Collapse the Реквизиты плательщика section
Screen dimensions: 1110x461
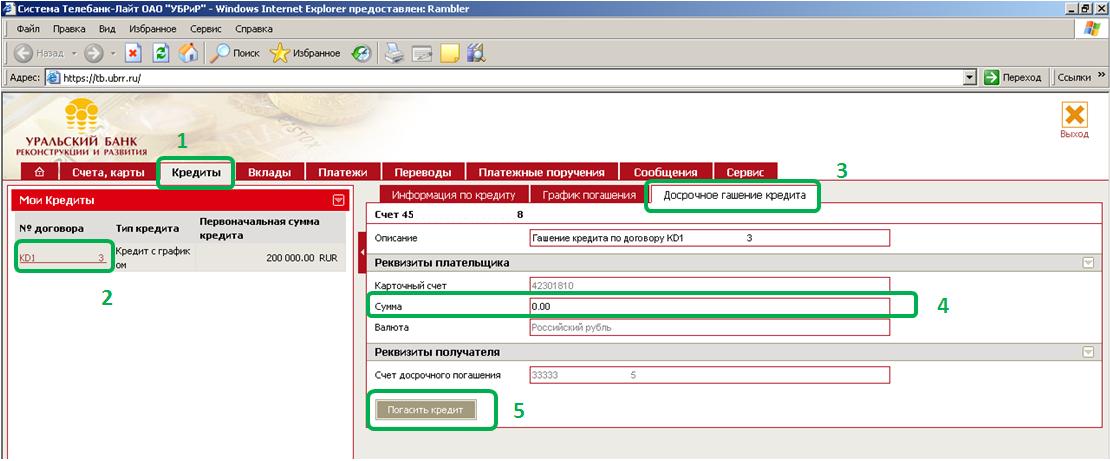pos(1087,262)
